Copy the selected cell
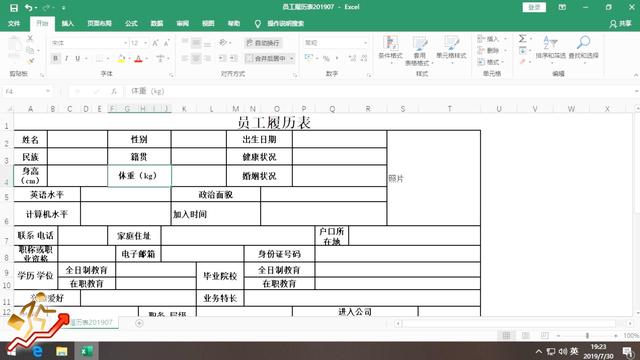This screenshot has height=360, width=640. pyautogui.click(x=30, y=50)
